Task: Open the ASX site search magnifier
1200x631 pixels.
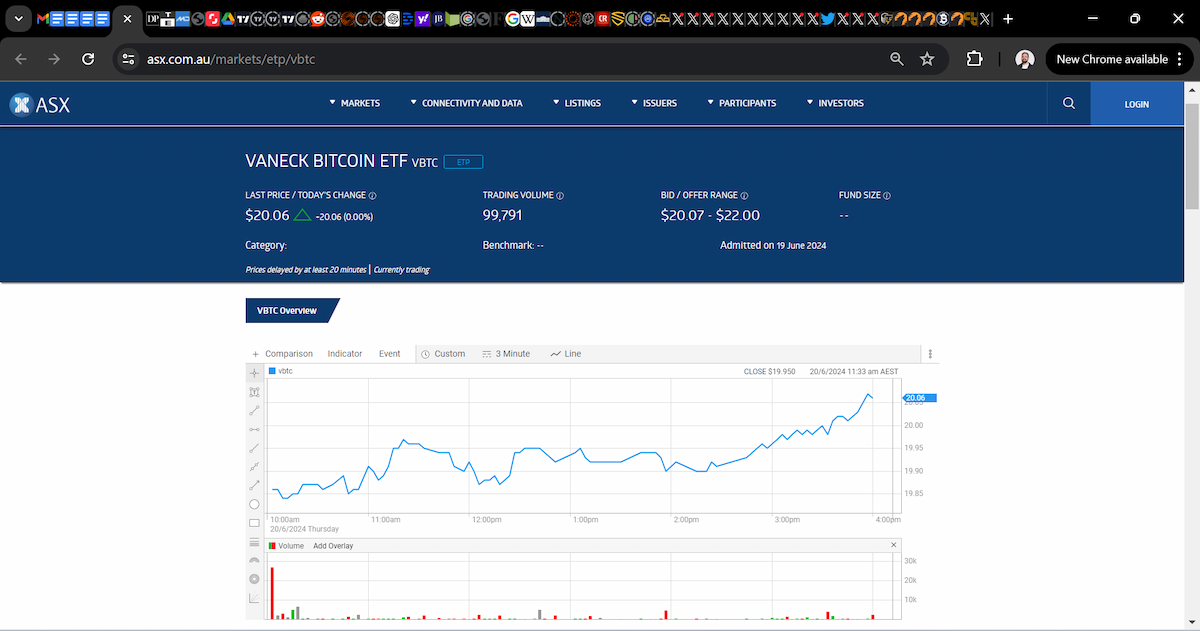Action: (1069, 103)
